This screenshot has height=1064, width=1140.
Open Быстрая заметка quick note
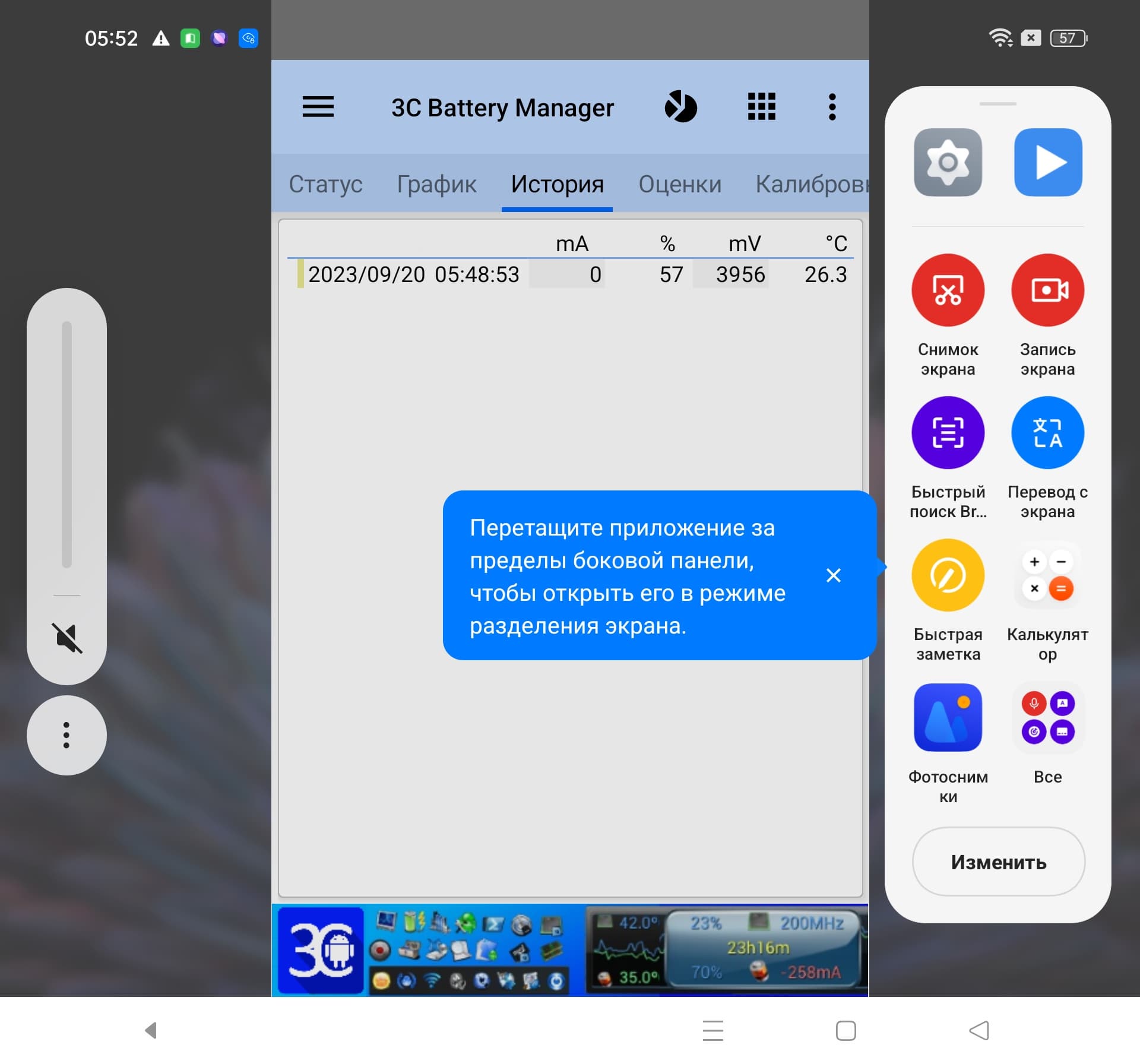(948, 575)
